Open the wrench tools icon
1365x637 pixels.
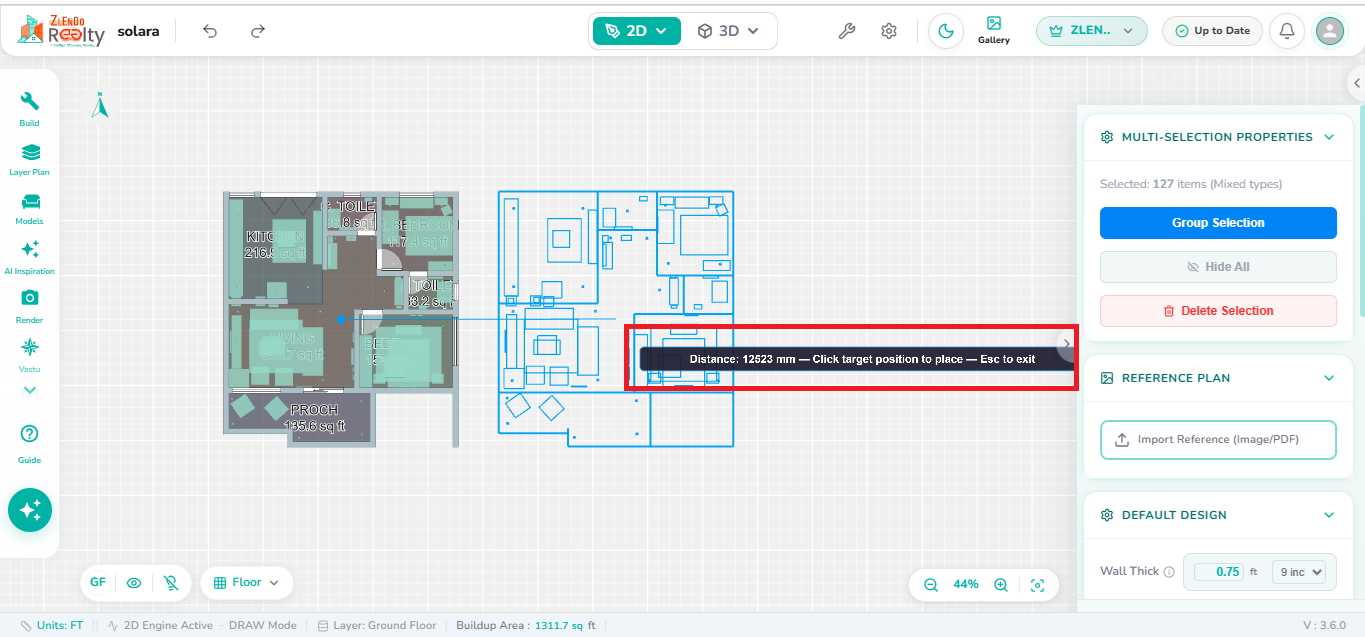click(846, 31)
